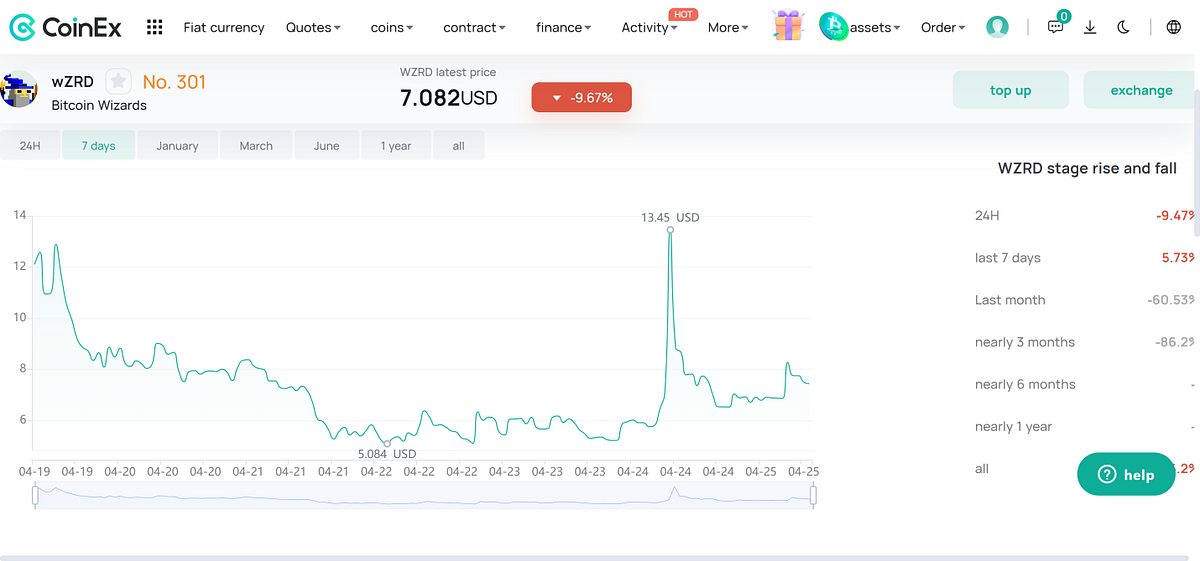Open the messages notification icon

(x=1056, y=27)
